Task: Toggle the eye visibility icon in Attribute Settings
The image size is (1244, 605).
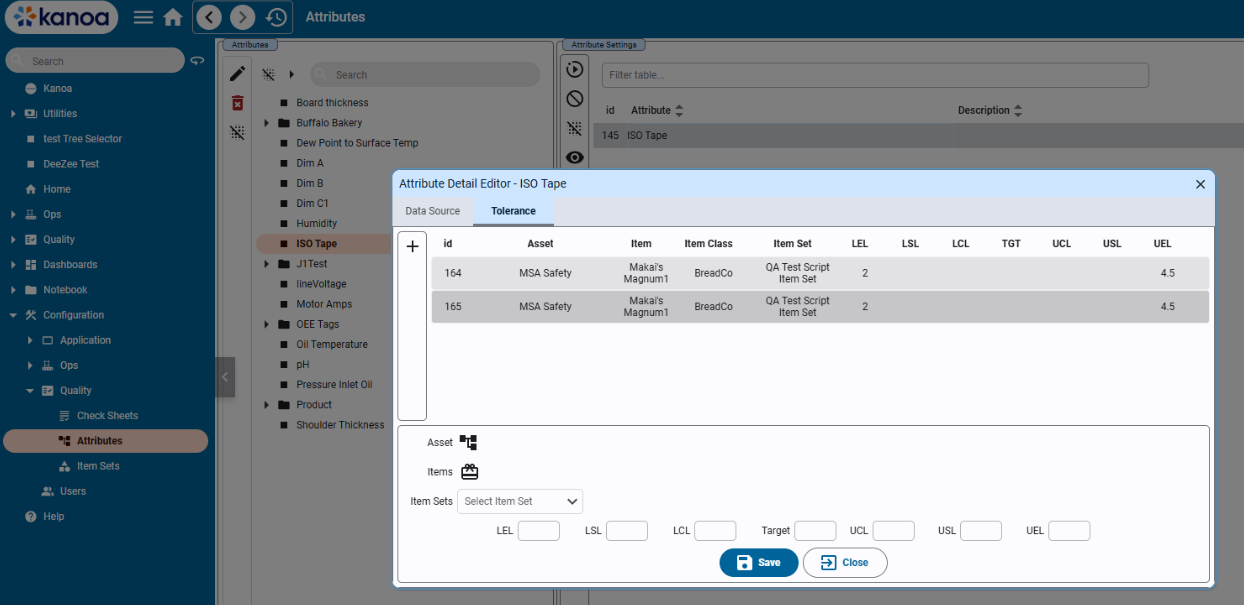Action: pos(574,157)
